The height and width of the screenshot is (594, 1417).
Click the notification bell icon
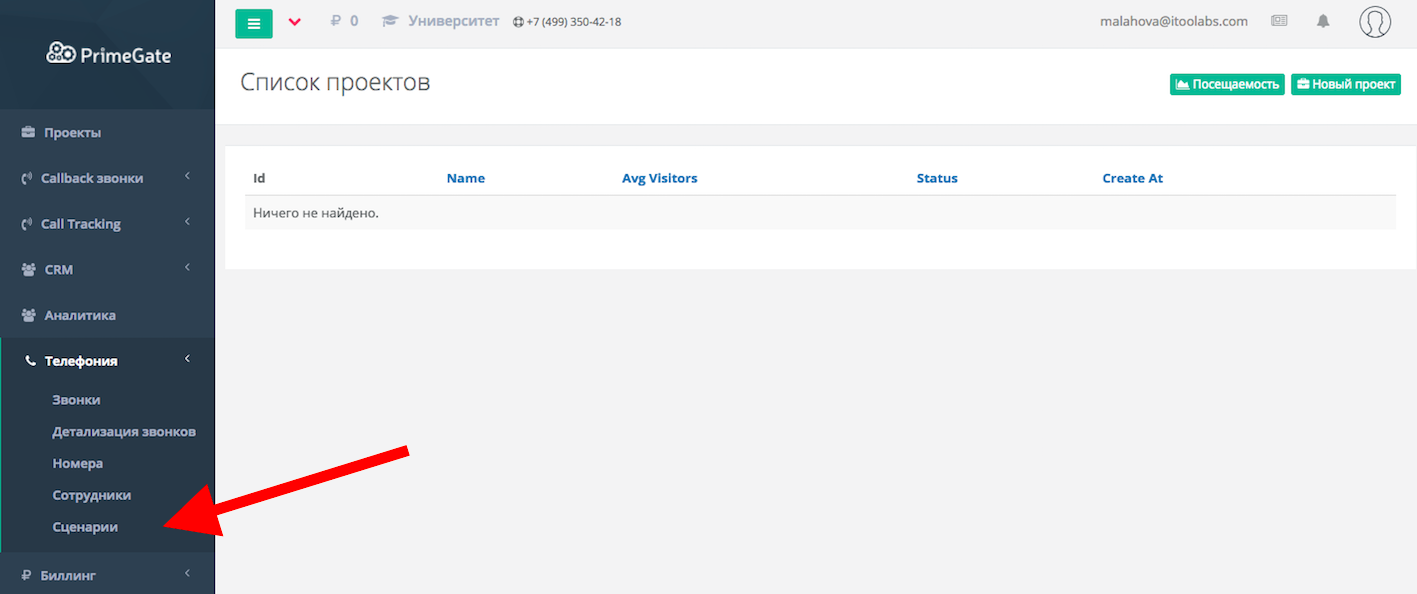(1323, 21)
